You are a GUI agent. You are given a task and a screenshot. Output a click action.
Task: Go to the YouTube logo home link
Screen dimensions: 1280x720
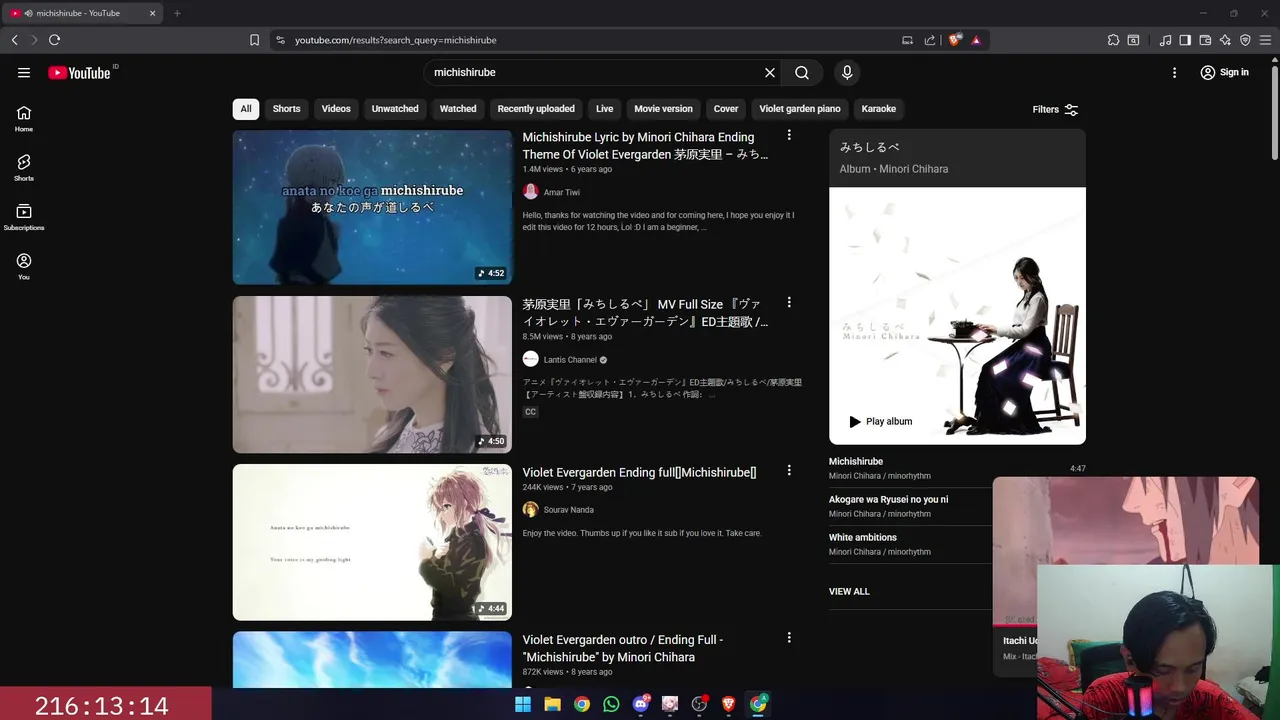coord(79,73)
